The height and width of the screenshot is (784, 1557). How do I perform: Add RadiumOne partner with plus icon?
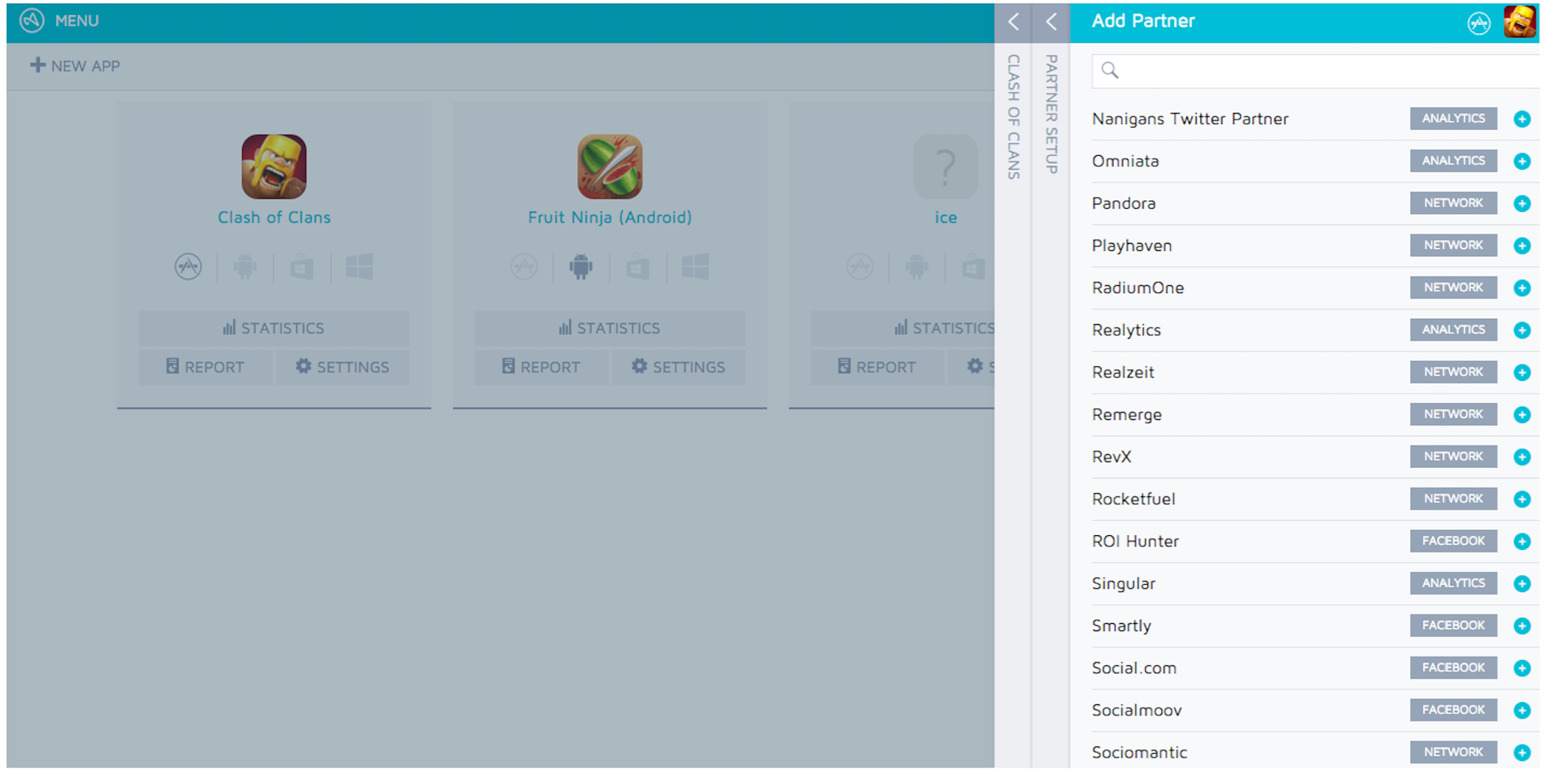1522,288
